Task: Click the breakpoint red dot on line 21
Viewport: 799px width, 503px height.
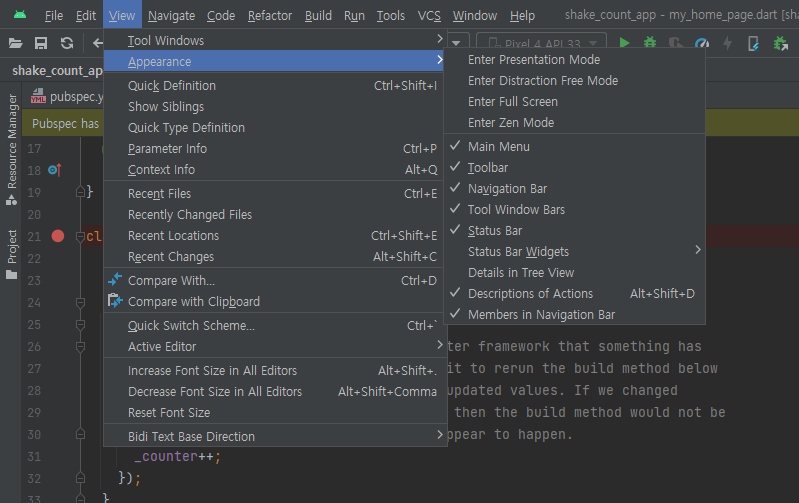Action: [x=58, y=237]
